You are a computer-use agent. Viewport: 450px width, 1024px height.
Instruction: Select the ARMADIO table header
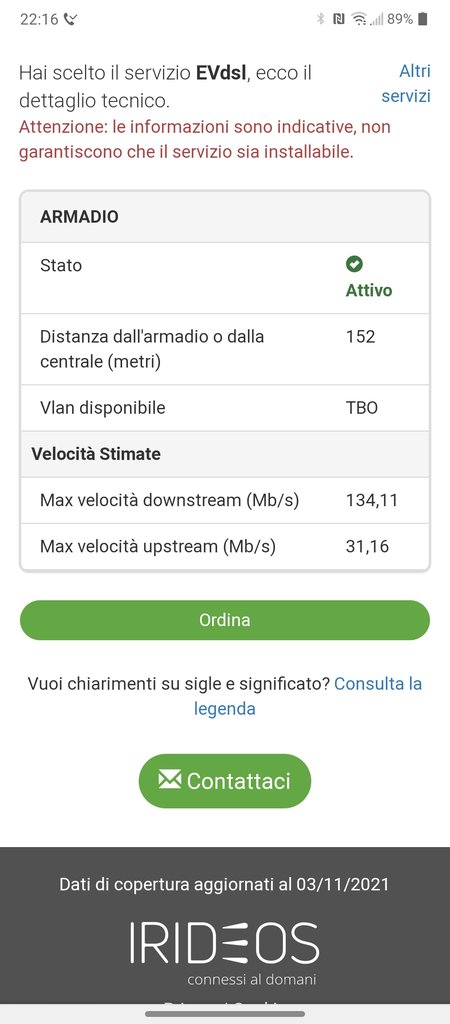225,217
